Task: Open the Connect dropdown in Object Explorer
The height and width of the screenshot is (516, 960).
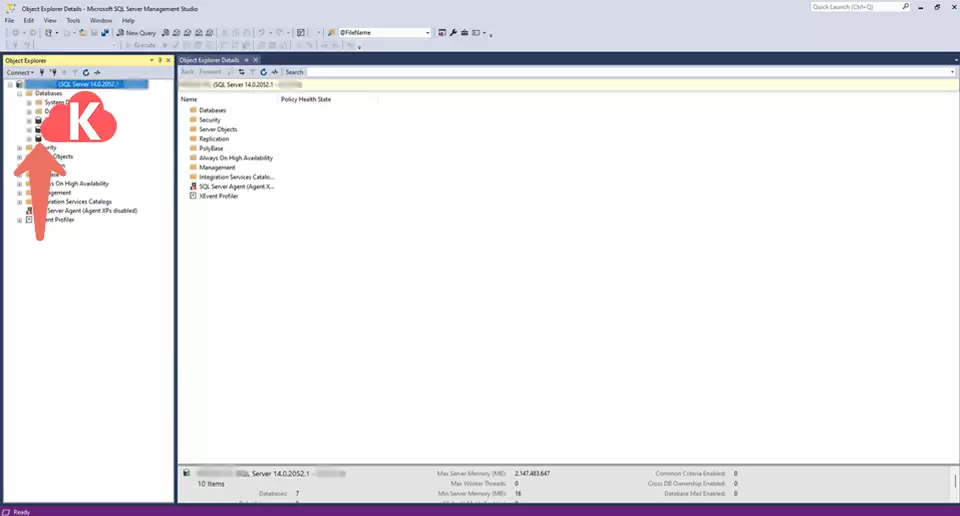Action: [x=20, y=72]
